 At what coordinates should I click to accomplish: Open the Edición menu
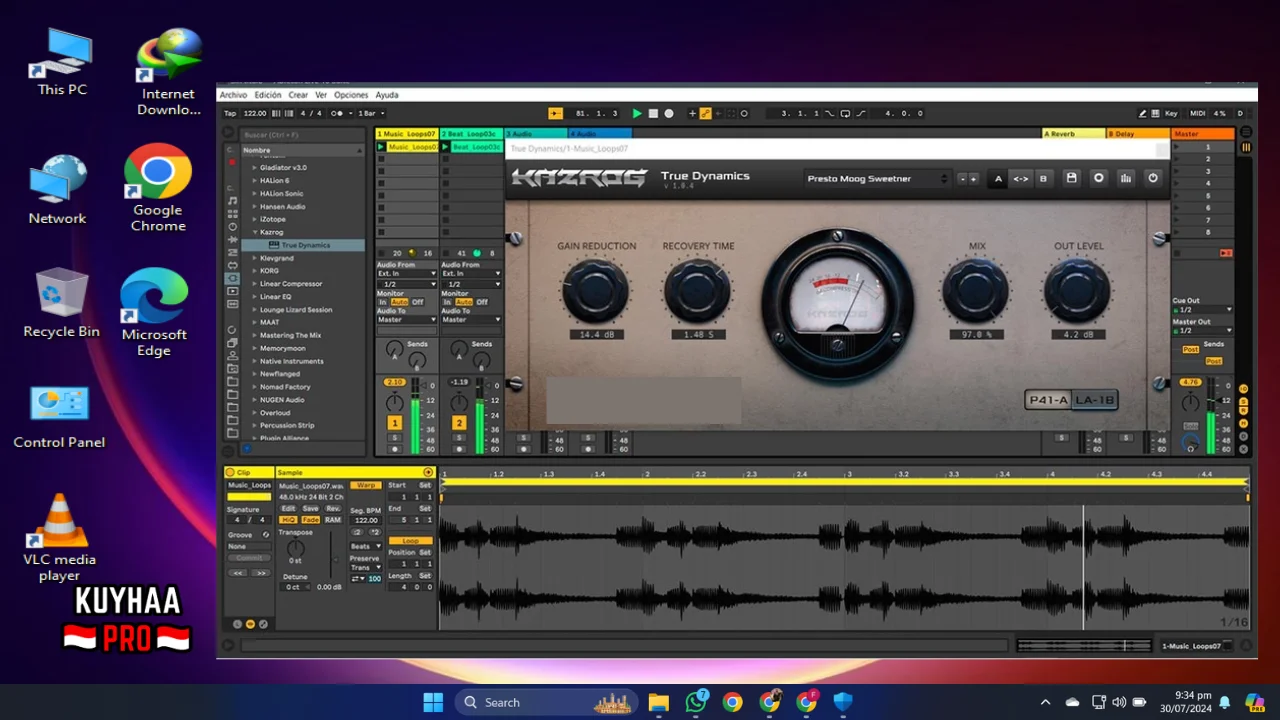pyautogui.click(x=268, y=95)
